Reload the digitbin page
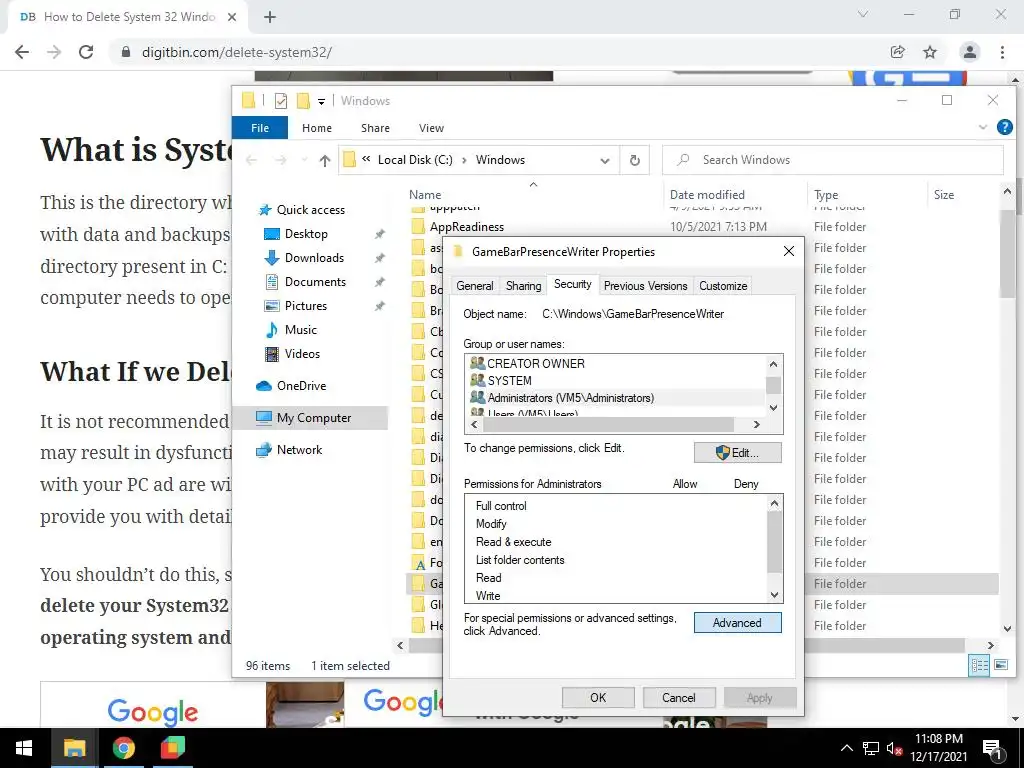This screenshot has height=768, width=1024. click(x=86, y=52)
